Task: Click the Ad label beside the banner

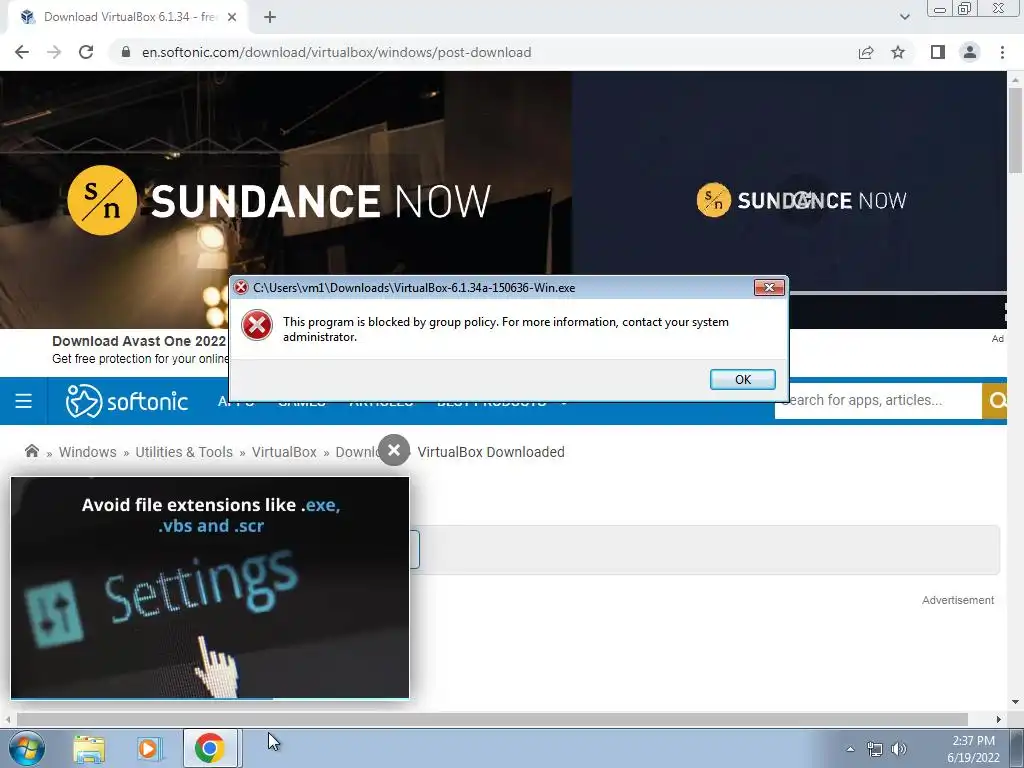Action: tap(998, 338)
